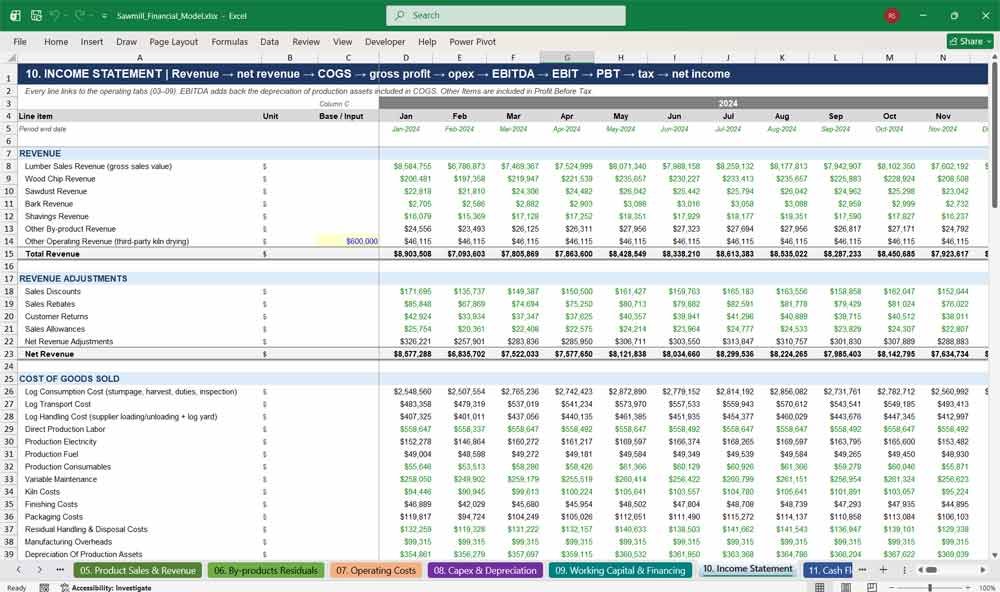The image size is (1000, 592).
Task: Click the Redo arrow icon
Action: click(x=80, y=15)
